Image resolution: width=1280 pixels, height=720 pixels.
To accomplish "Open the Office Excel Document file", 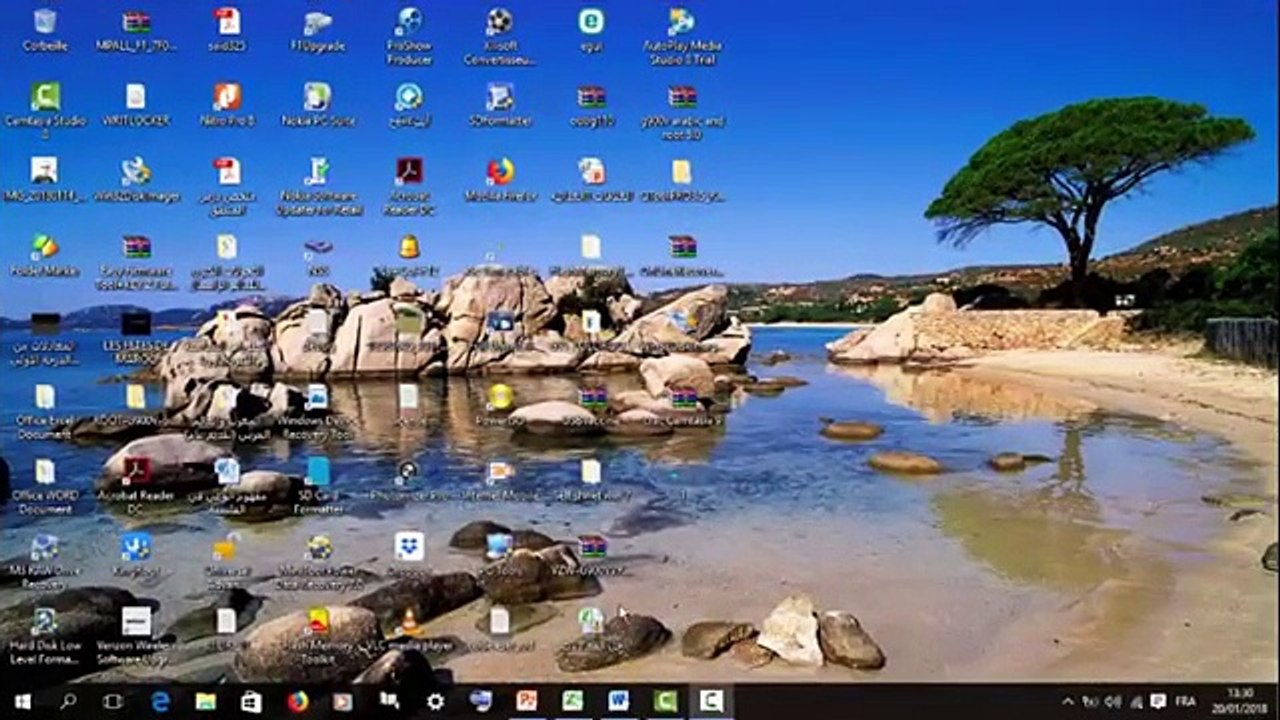I will [45, 412].
